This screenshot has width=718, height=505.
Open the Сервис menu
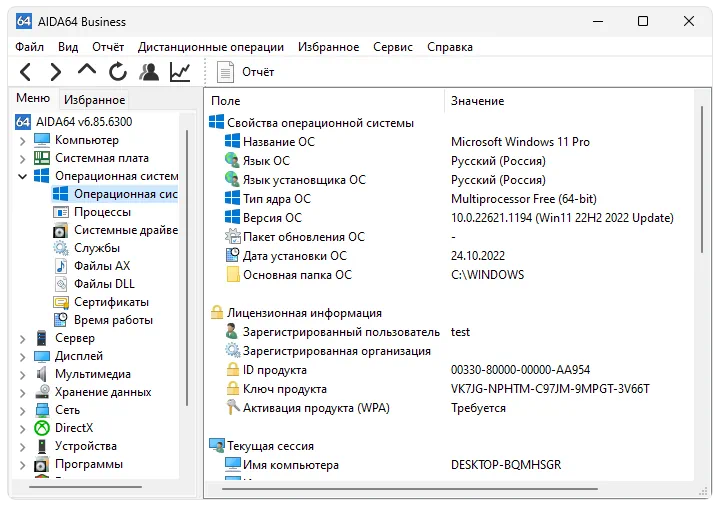[393, 47]
